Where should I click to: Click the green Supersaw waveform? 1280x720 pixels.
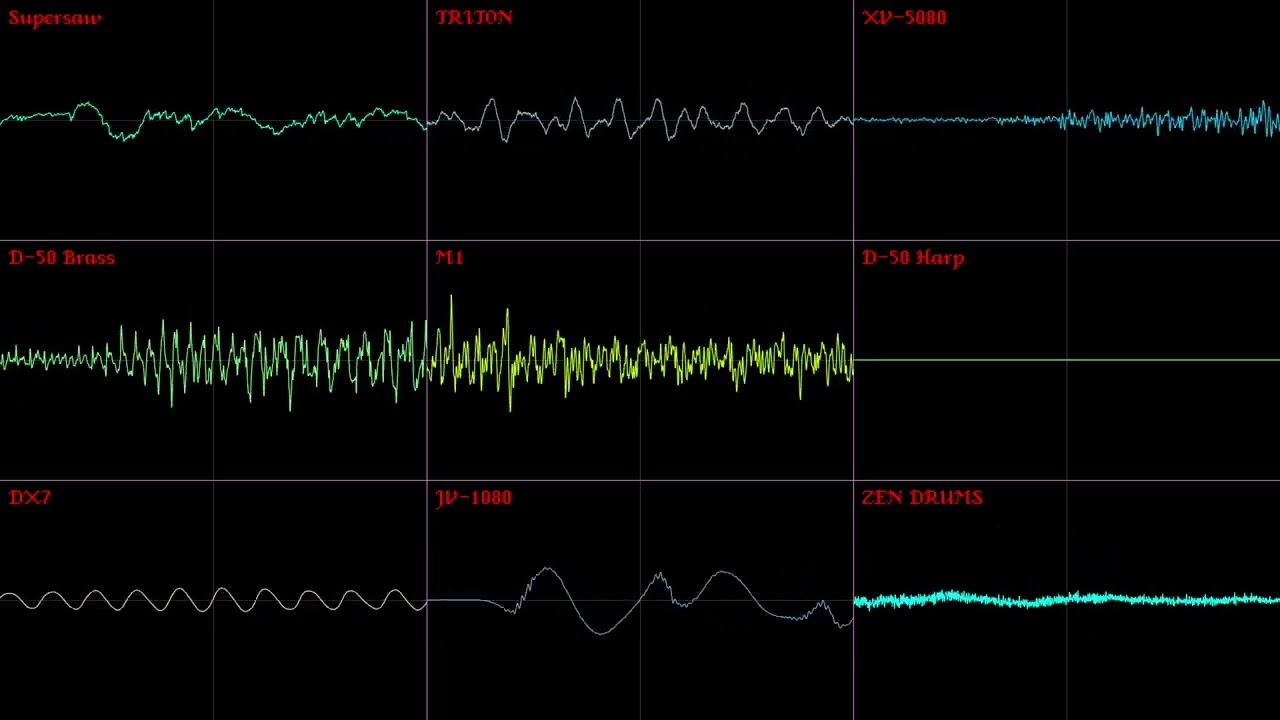(x=213, y=121)
